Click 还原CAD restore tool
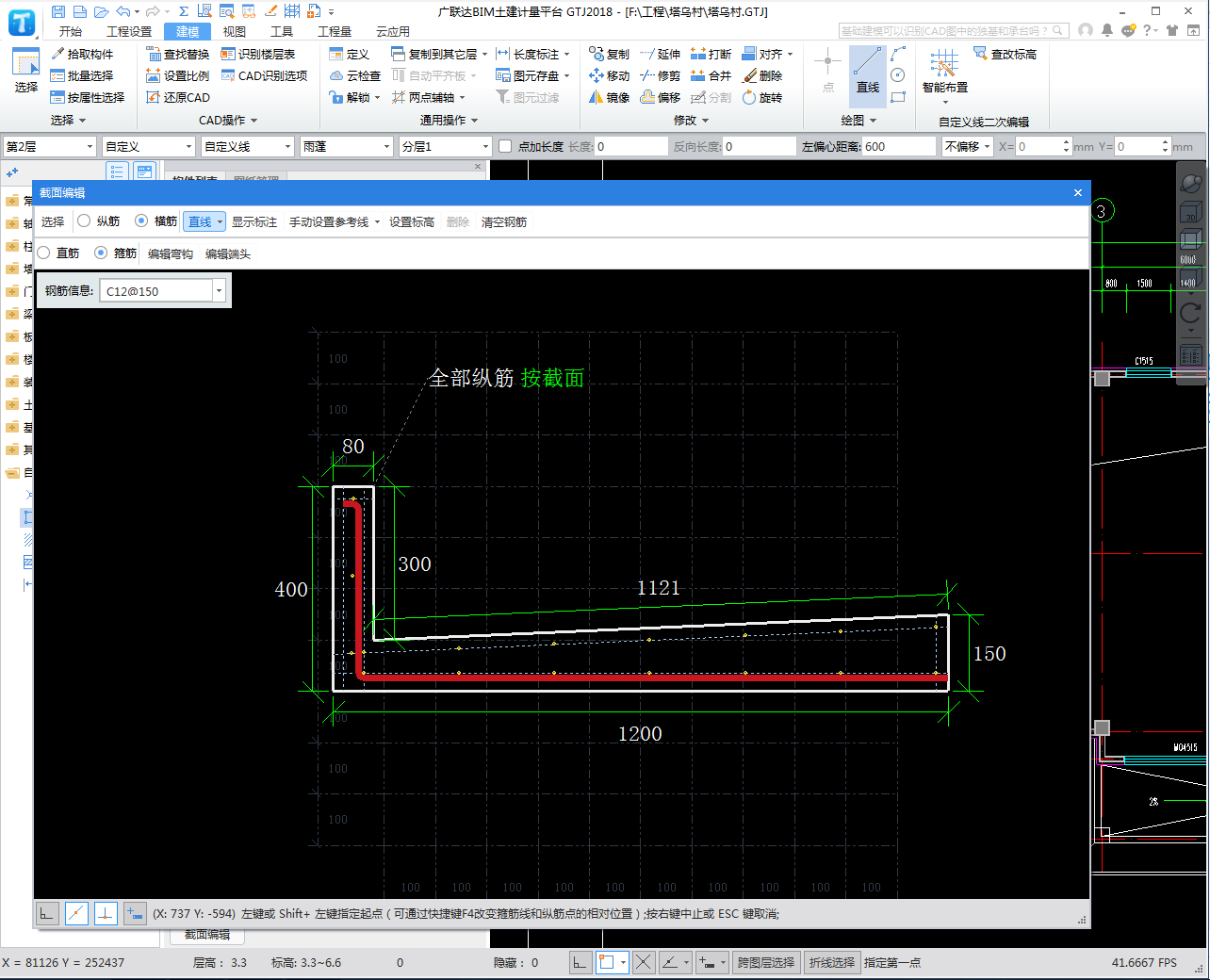Image resolution: width=1210 pixels, height=980 pixels. tap(178, 97)
